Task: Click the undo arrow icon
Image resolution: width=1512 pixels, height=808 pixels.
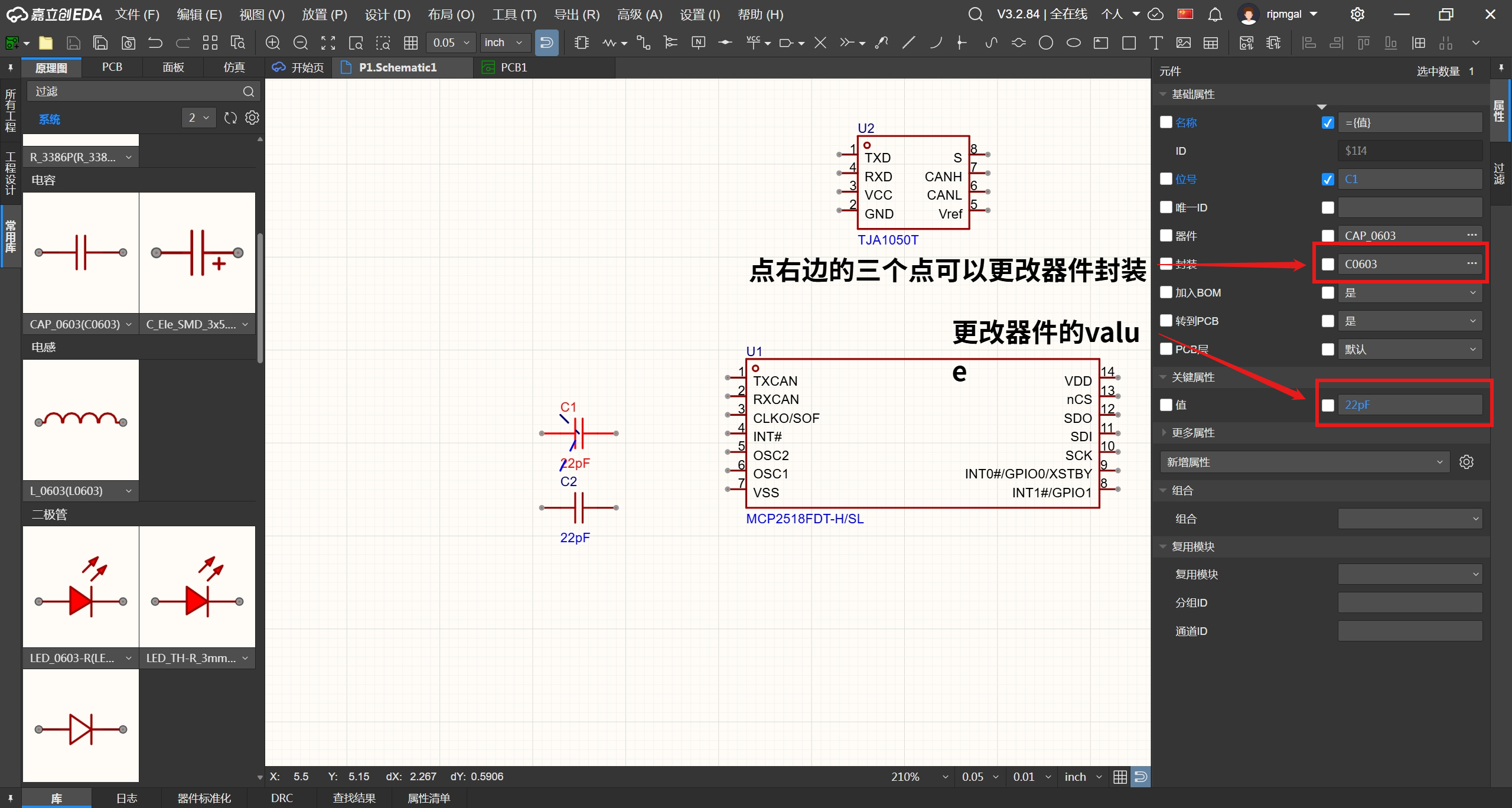Action: 155,43
